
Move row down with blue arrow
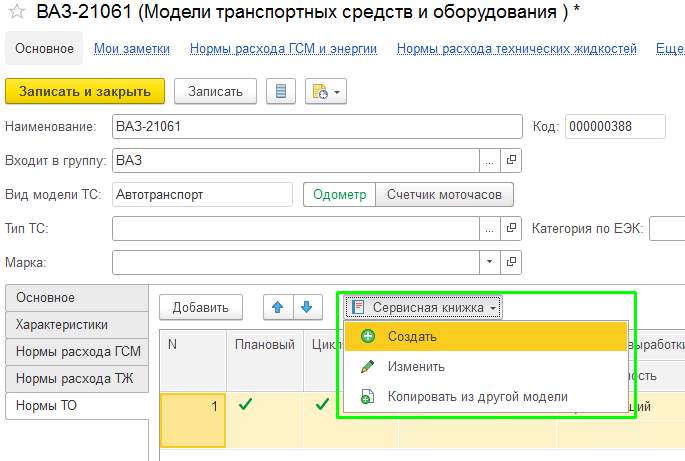tap(308, 307)
